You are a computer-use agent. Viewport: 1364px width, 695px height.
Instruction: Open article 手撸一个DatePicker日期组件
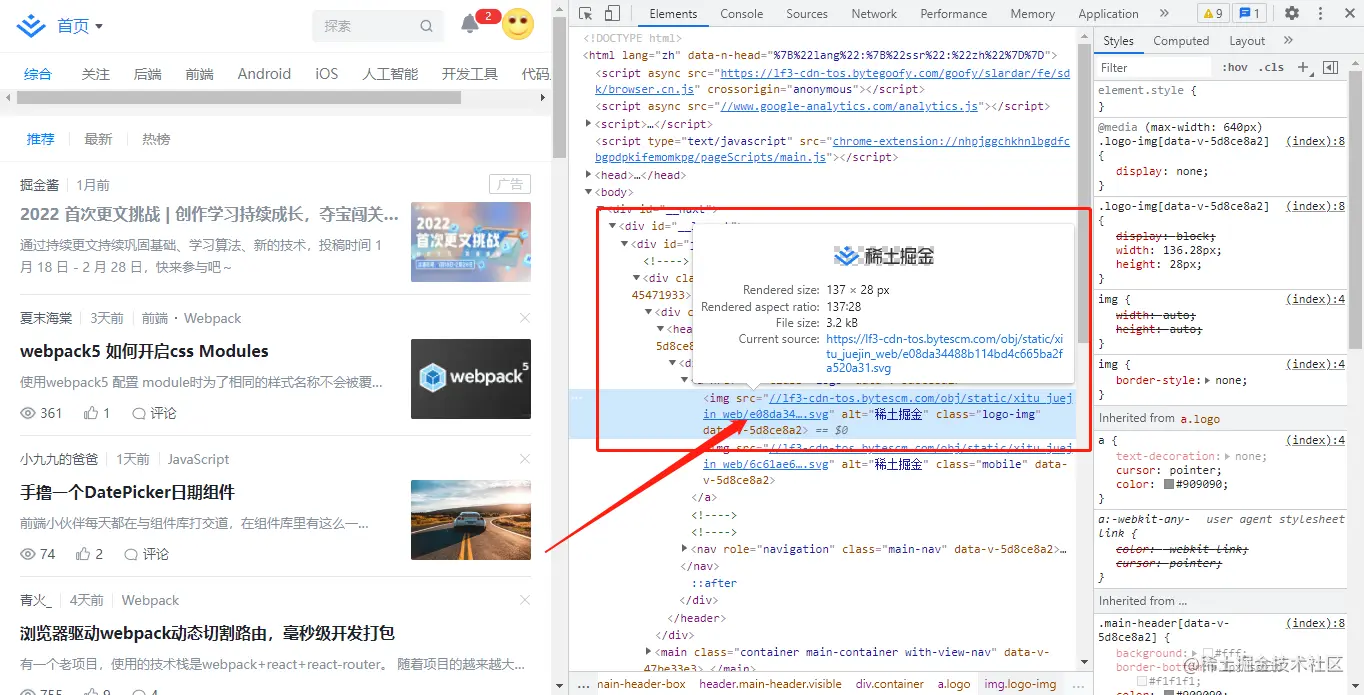127,492
